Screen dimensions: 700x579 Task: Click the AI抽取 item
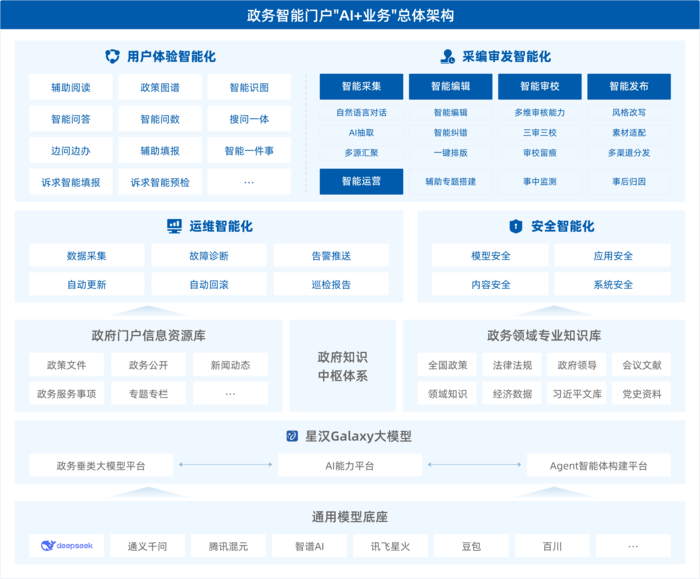pyautogui.click(x=361, y=133)
